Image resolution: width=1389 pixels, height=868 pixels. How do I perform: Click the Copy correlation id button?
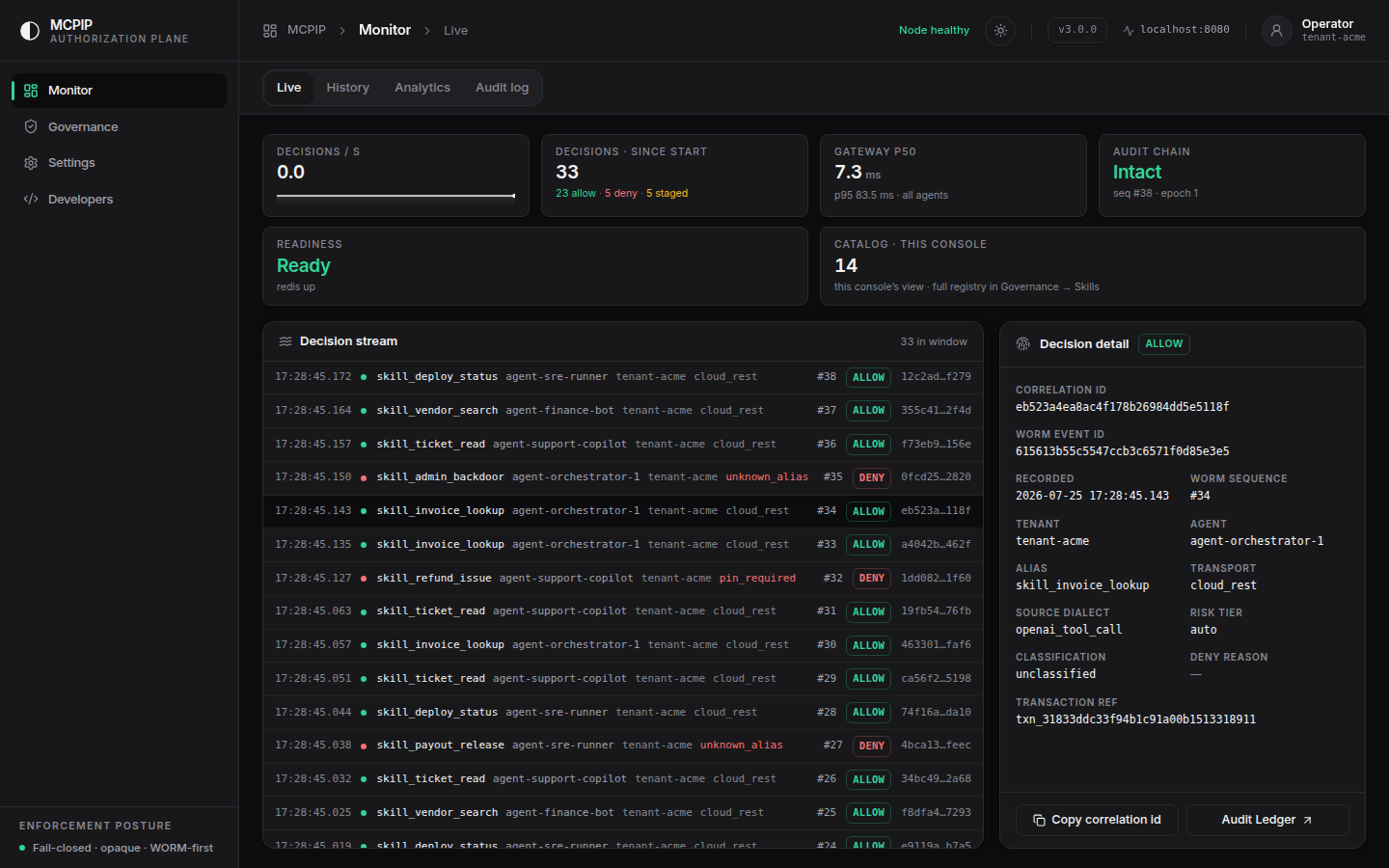[x=1097, y=820]
